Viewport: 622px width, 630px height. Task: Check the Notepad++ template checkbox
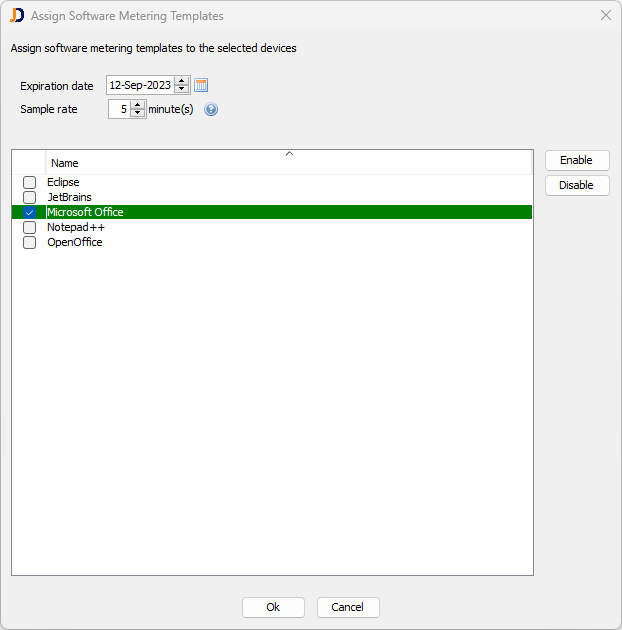pyautogui.click(x=29, y=227)
